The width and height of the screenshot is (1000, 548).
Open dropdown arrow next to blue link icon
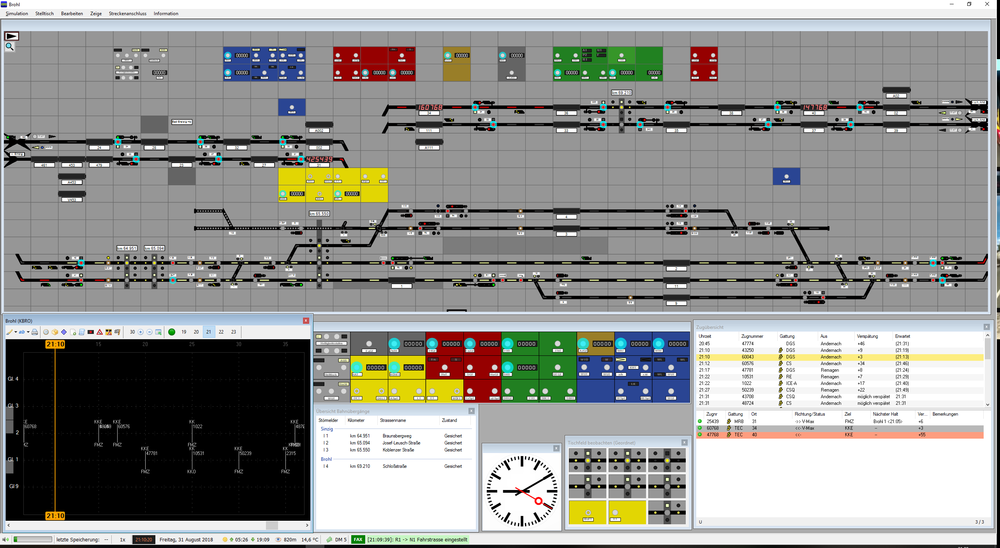(28, 332)
